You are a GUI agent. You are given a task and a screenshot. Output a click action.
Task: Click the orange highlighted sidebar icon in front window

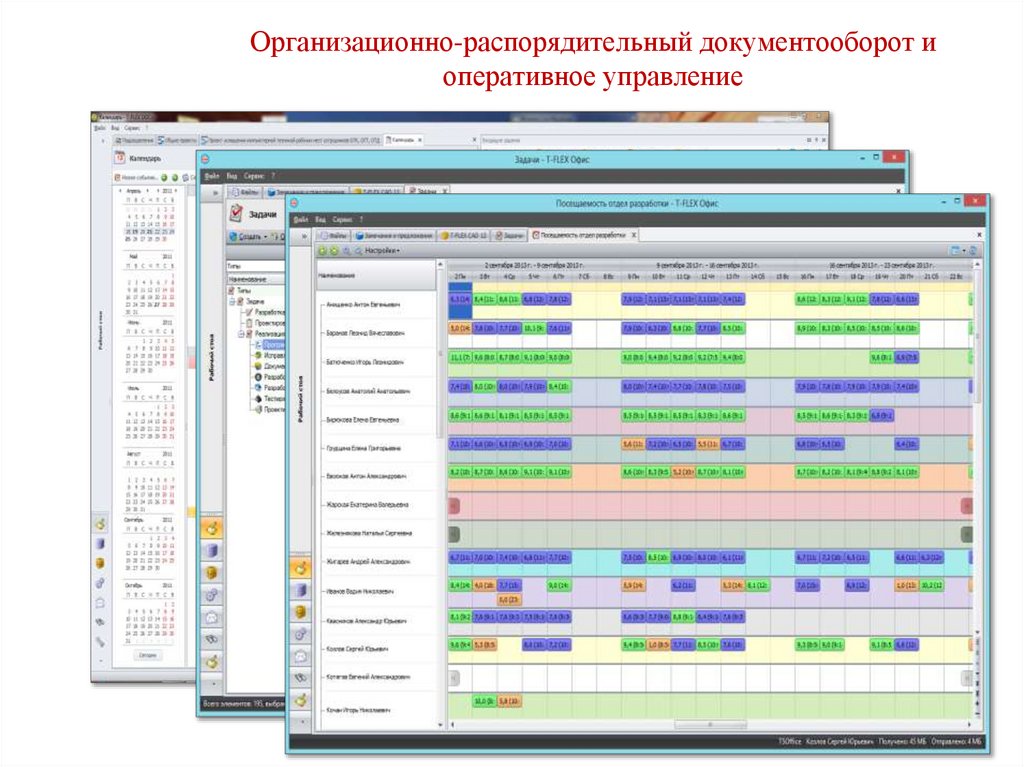(300, 567)
